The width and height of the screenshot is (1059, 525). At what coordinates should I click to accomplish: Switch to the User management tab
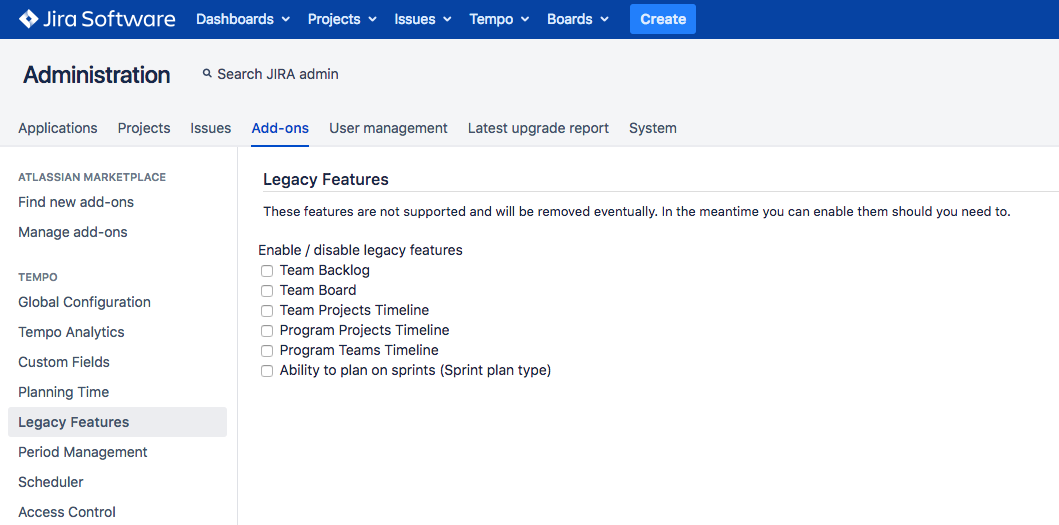pos(388,128)
